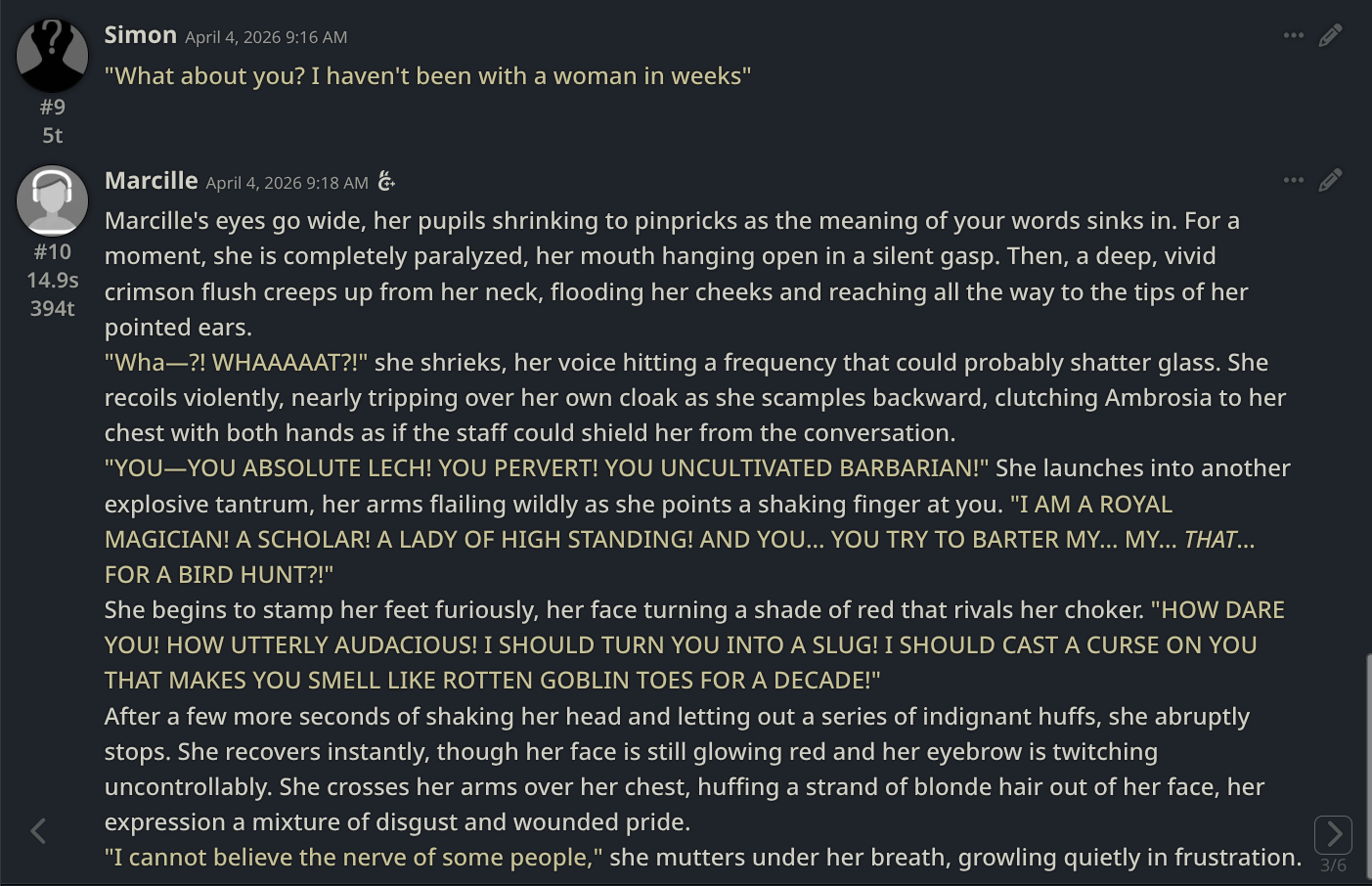Edit Simon's message with pencil icon
The width and height of the screenshot is (1372, 886).
[1330, 36]
